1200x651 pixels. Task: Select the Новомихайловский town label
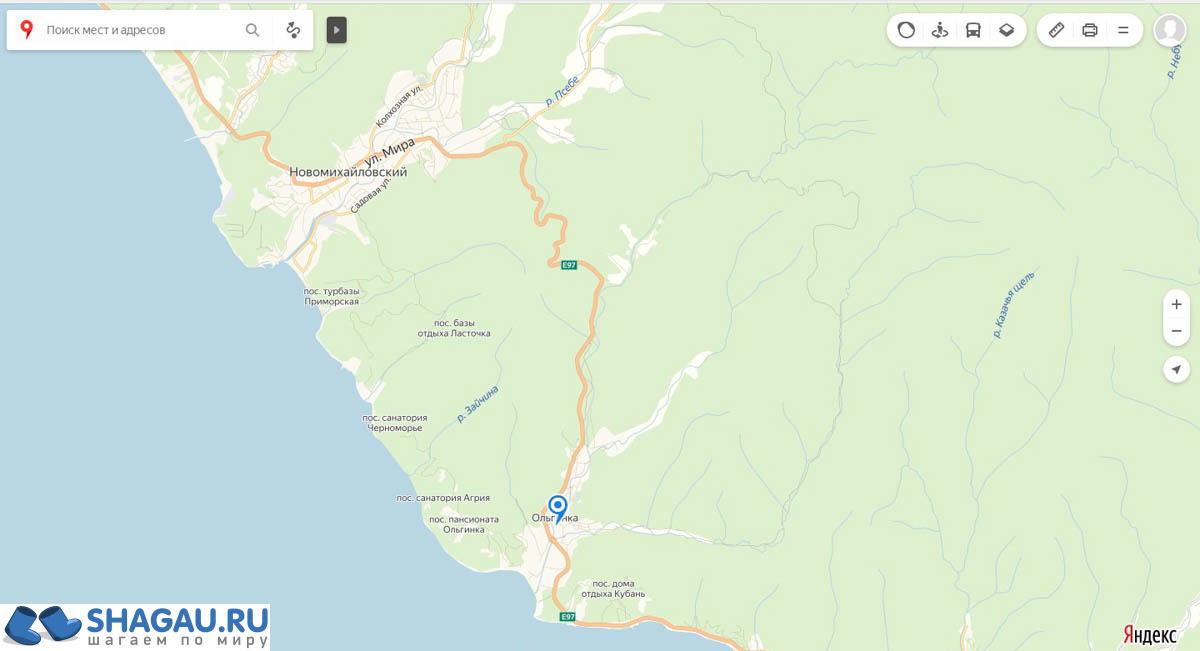(x=348, y=172)
